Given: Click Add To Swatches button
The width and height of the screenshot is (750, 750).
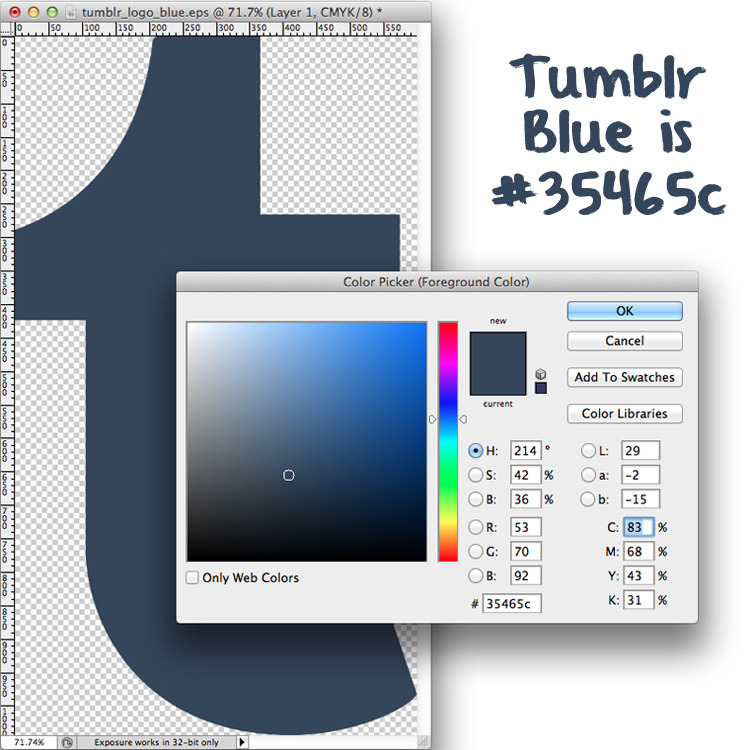Looking at the screenshot, I should [624, 377].
